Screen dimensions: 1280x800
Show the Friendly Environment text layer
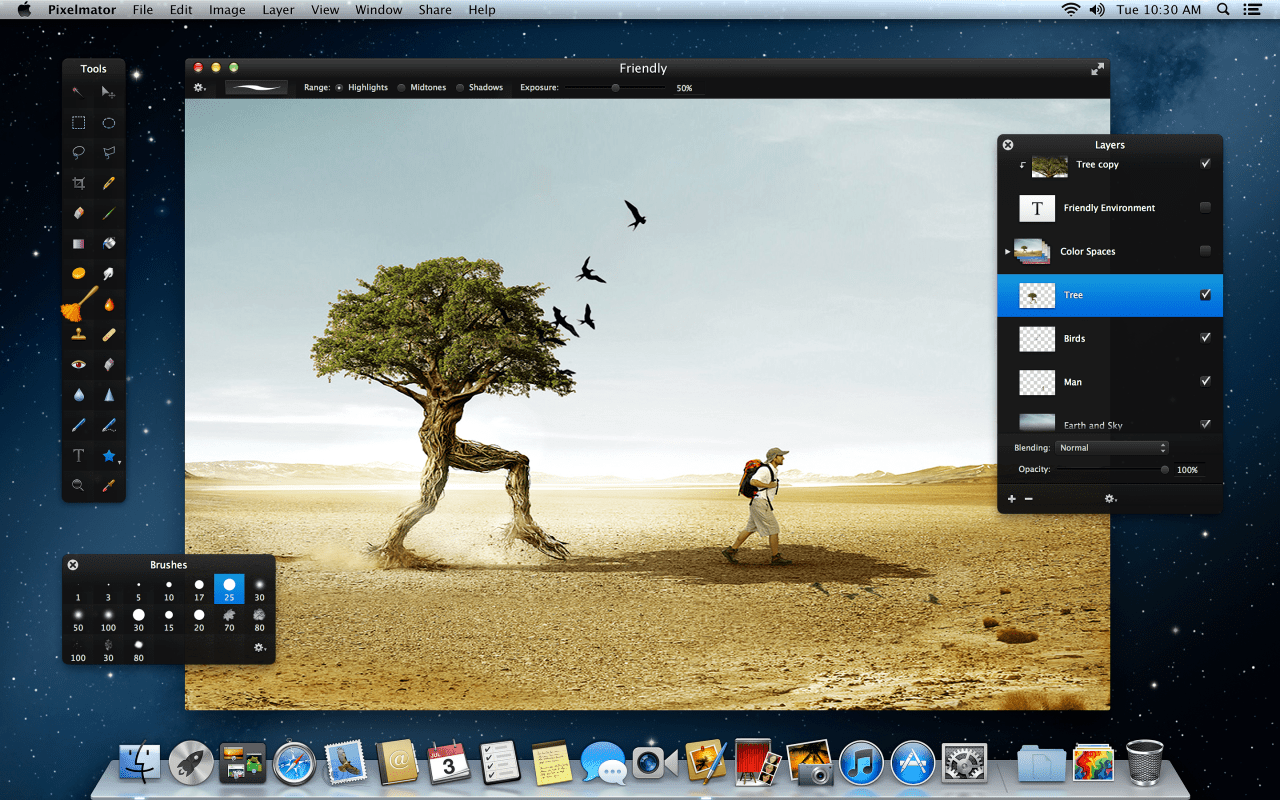[x=1205, y=208]
